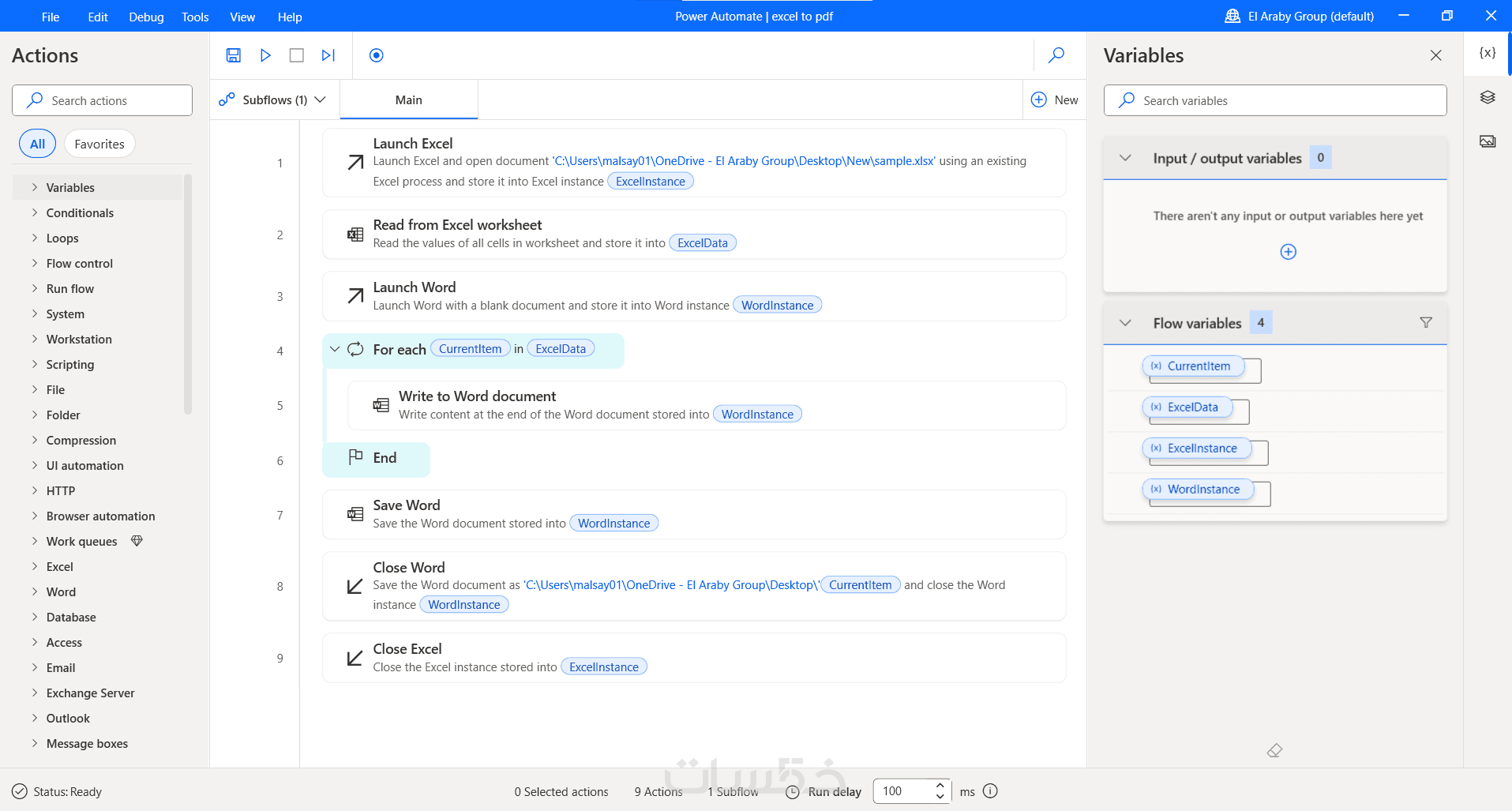Increase the Run delay value
Screen dimensions: 1512x811
click(940, 786)
